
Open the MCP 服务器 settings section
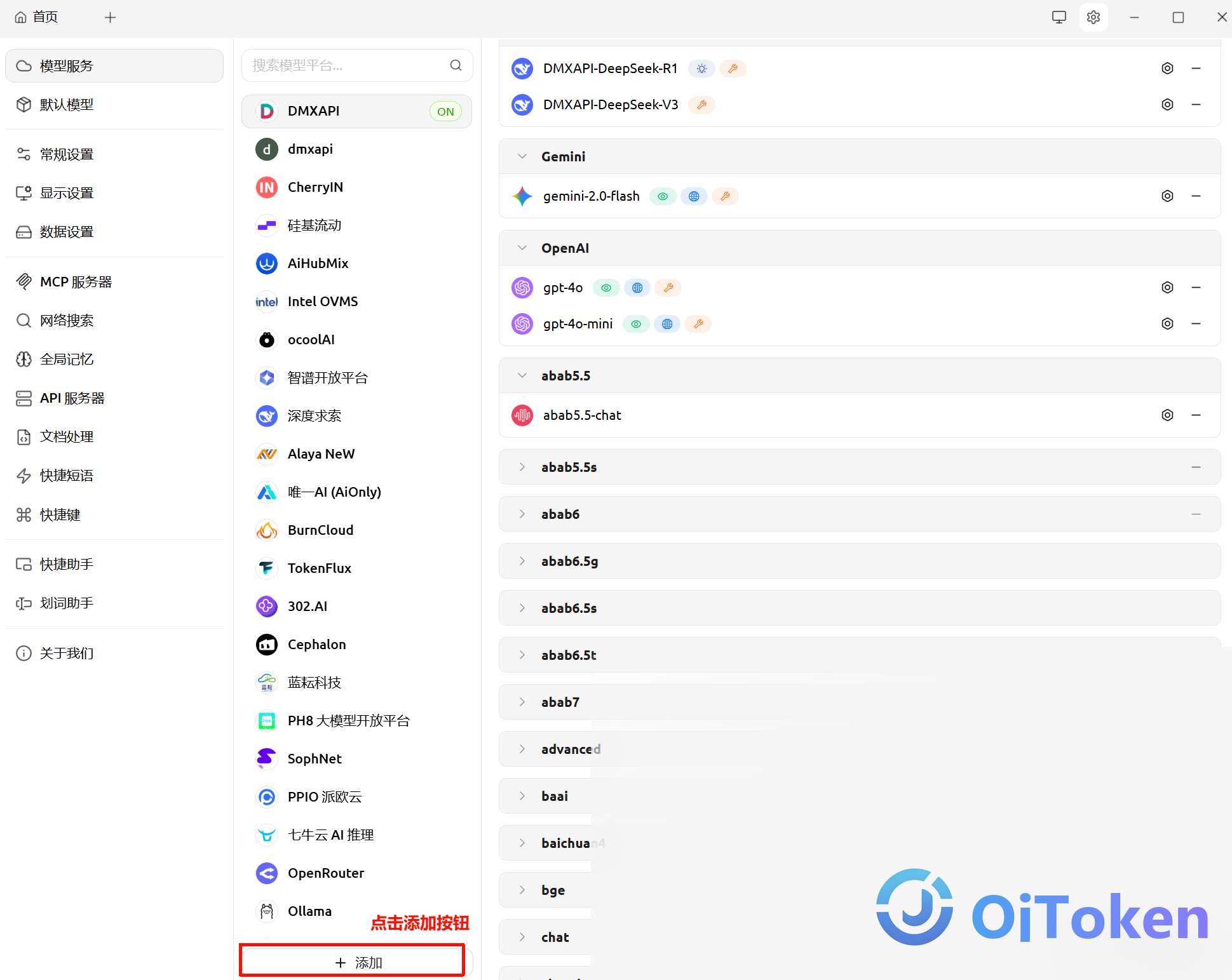coord(114,282)
